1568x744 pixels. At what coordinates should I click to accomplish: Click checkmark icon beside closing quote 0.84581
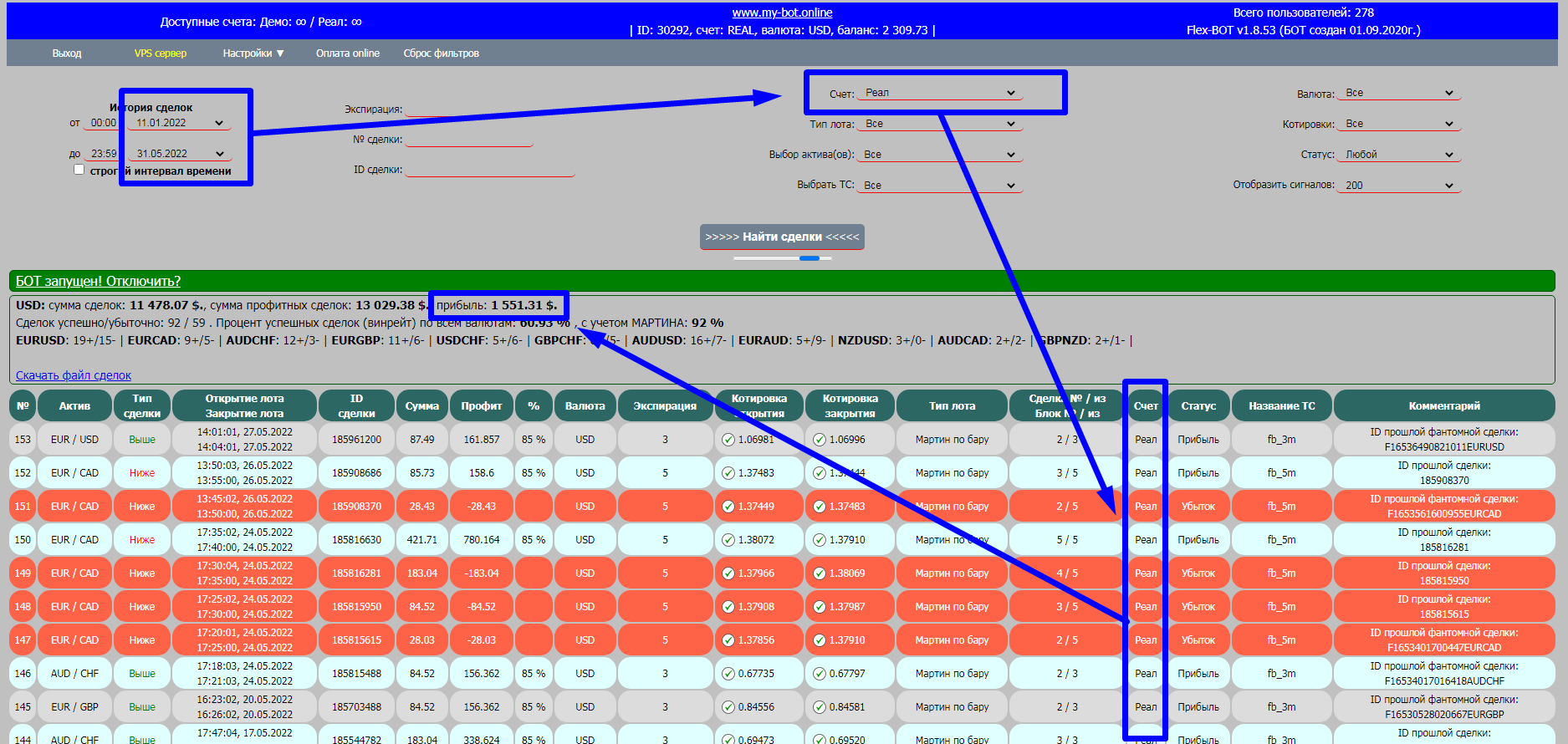(820, 707)
